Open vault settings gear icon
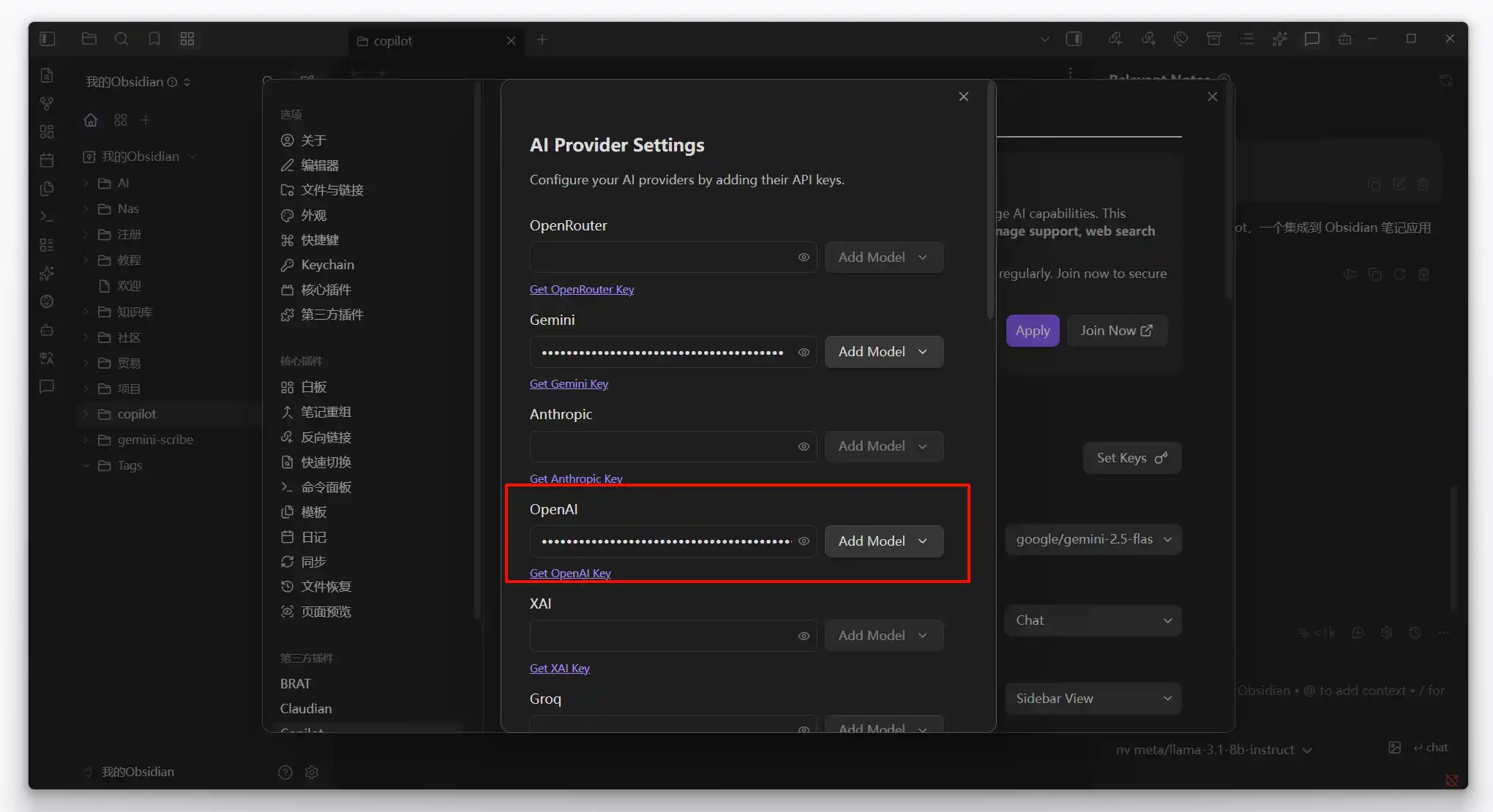This screenshot has width=1493, height=812. pyautogui.click(x=312, y=772)
